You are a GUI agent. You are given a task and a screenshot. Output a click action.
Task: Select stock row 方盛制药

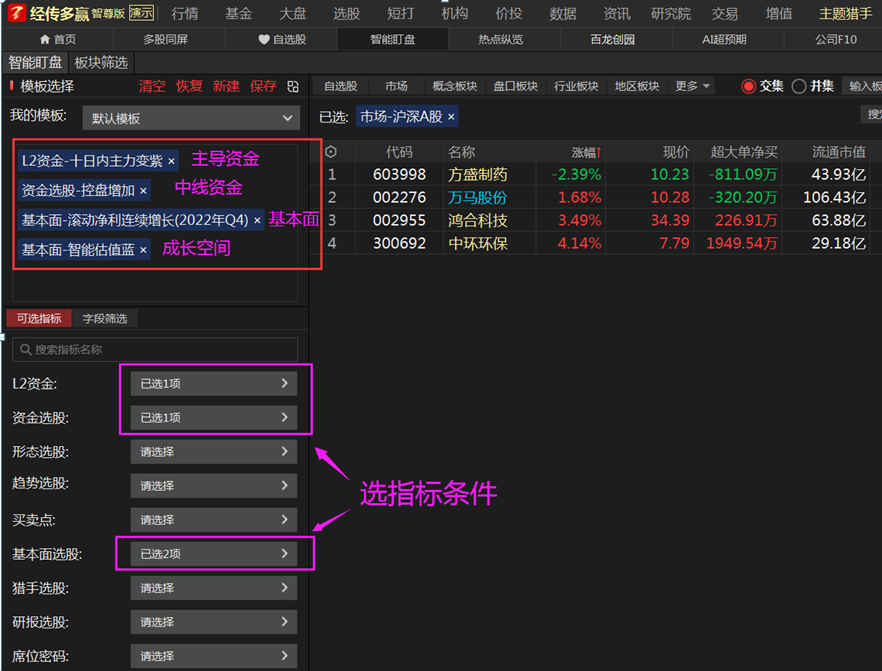tap(596, 174)
